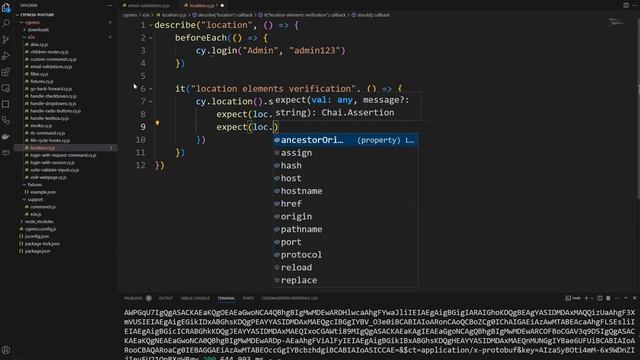Open the Output panel tab
Image resolution: width=640 pixels, height=360 pixels.
click(x=166, y=298)
